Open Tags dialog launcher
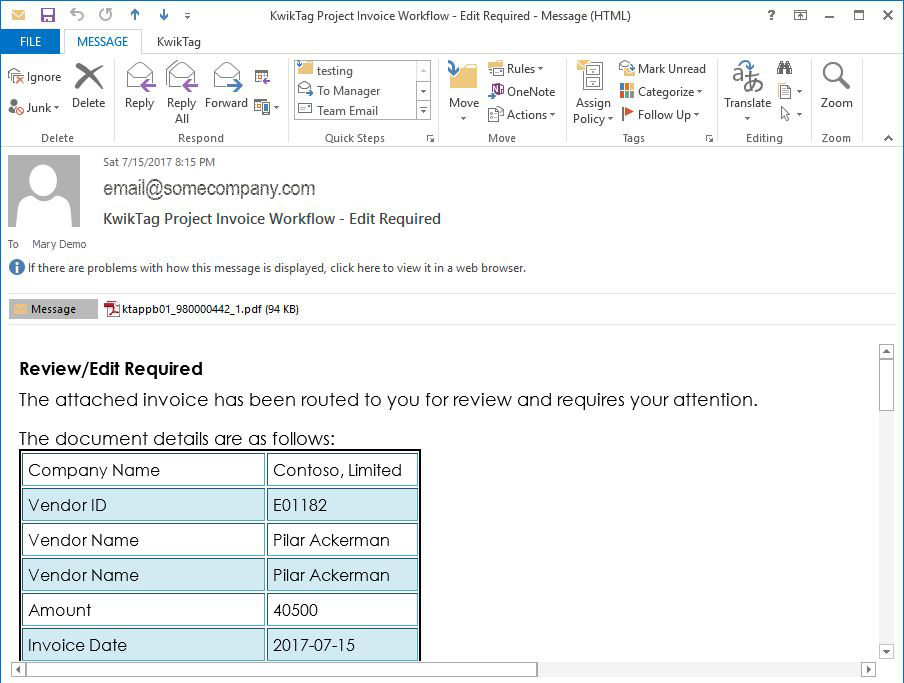 pos(709,138)
